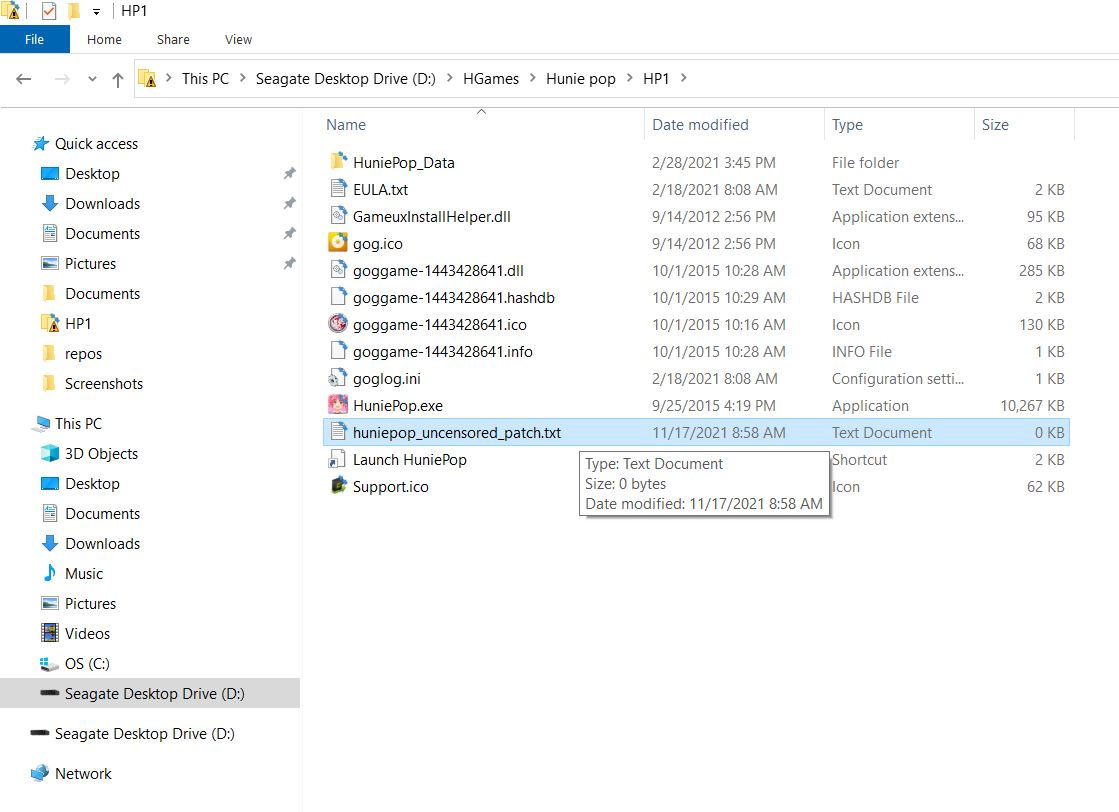This screenshot has height=812, width=1119.
Task: Switch to the View ribbon tab
Action: point(238,40)
